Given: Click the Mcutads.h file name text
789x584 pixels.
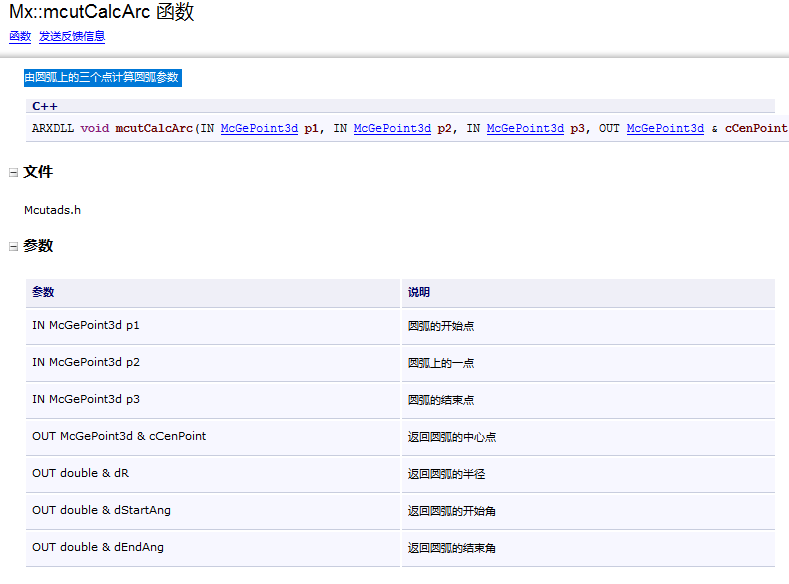Looking at the screenshot, I should [x=52, y=210].
